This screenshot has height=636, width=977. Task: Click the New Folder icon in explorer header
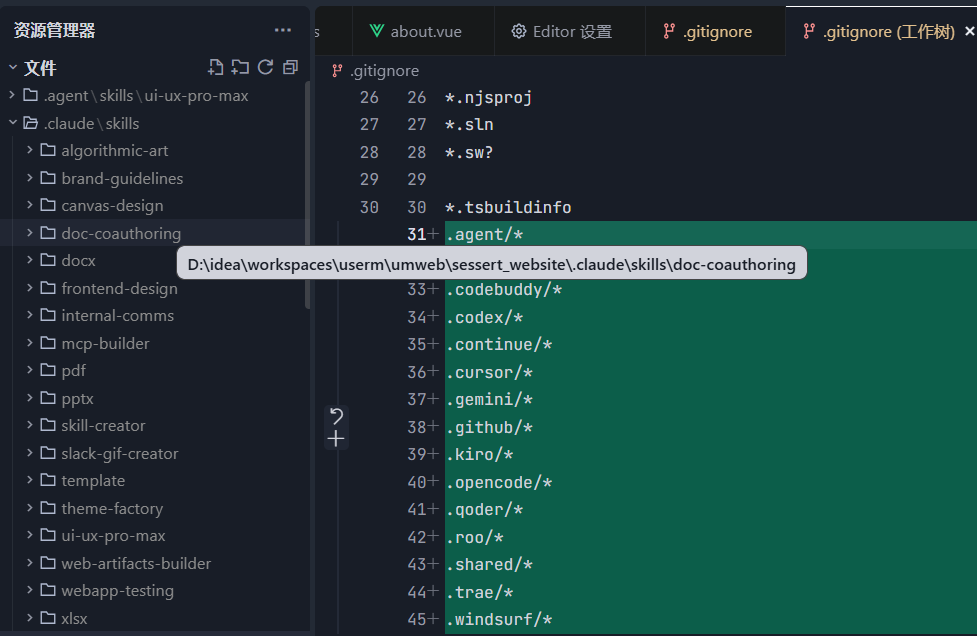(240, 68)
